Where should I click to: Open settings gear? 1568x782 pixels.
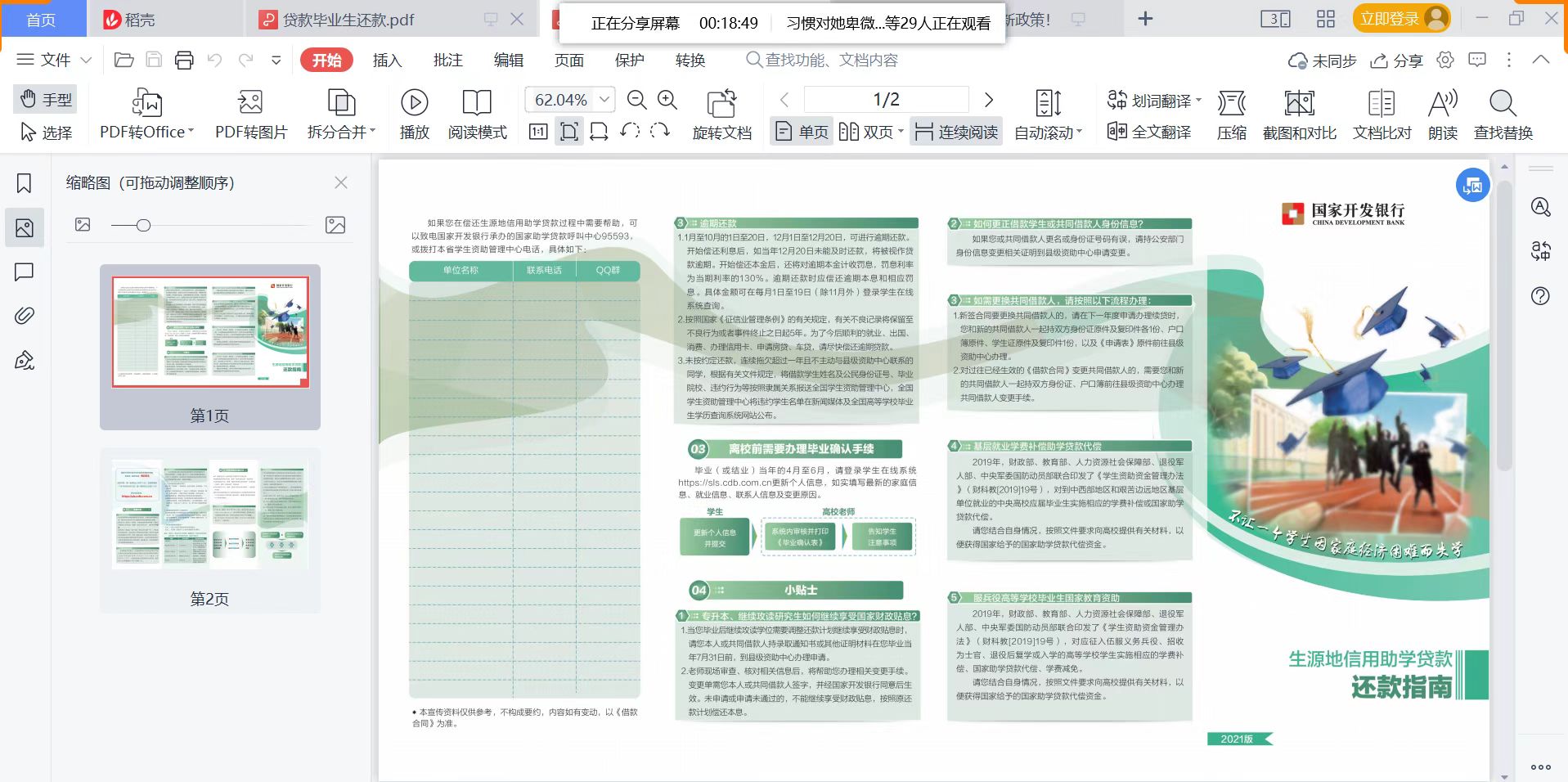click(x=1445, y=60)
